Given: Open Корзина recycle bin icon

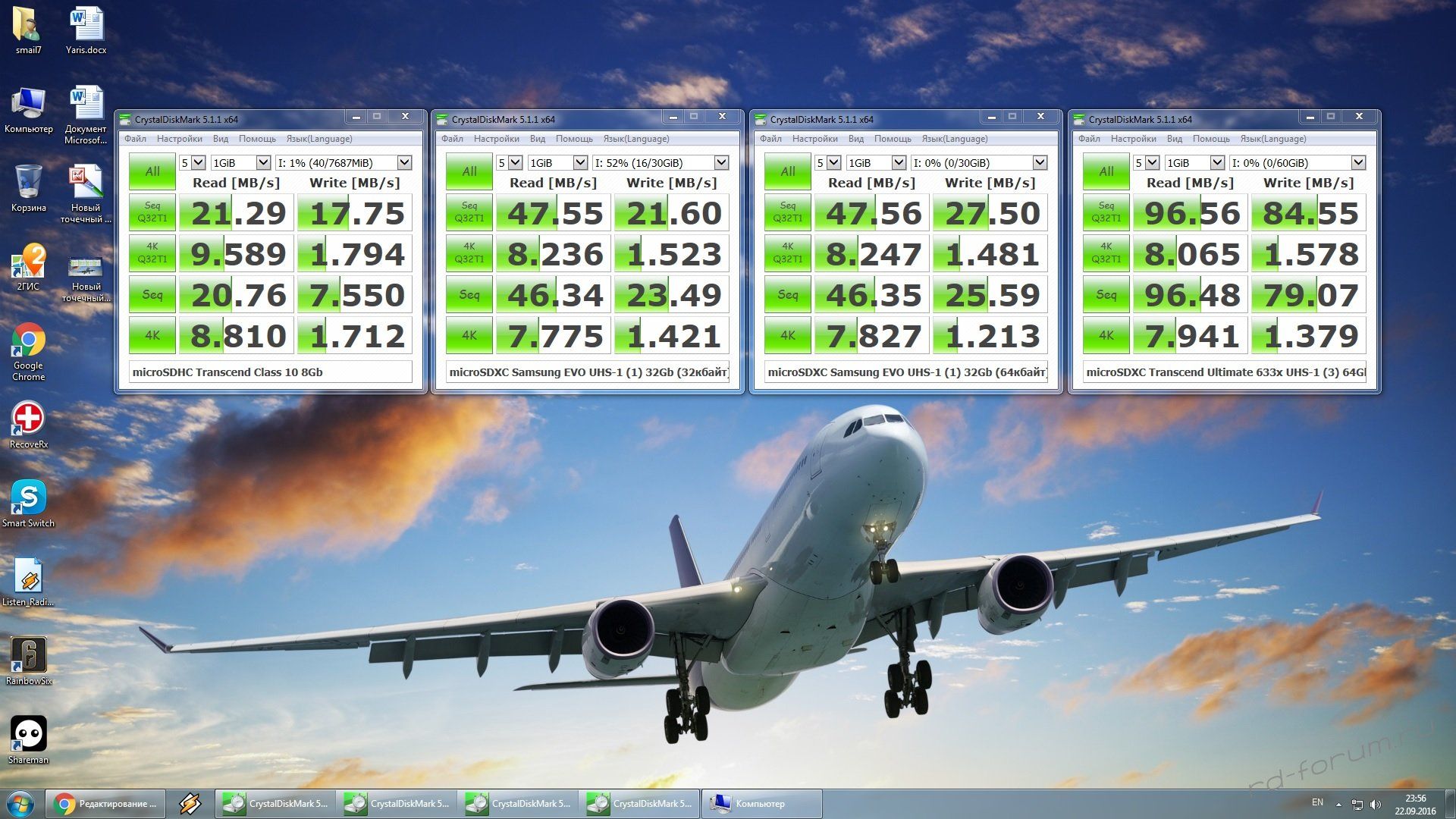Looking at the screenshot, I should click(28, 183).
